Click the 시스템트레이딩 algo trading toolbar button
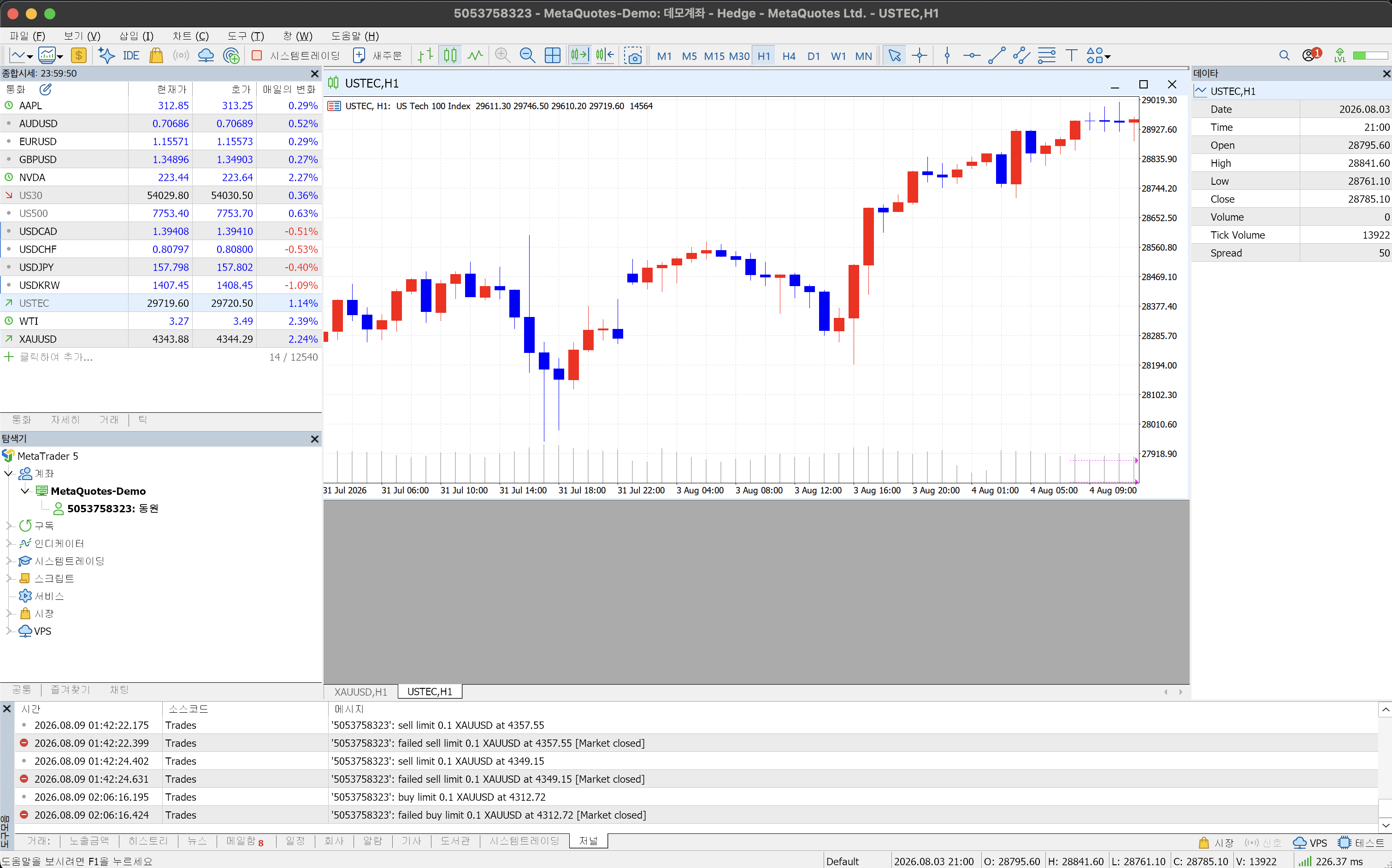This screenshot has height=868, width=1392. tap(296, 56)
